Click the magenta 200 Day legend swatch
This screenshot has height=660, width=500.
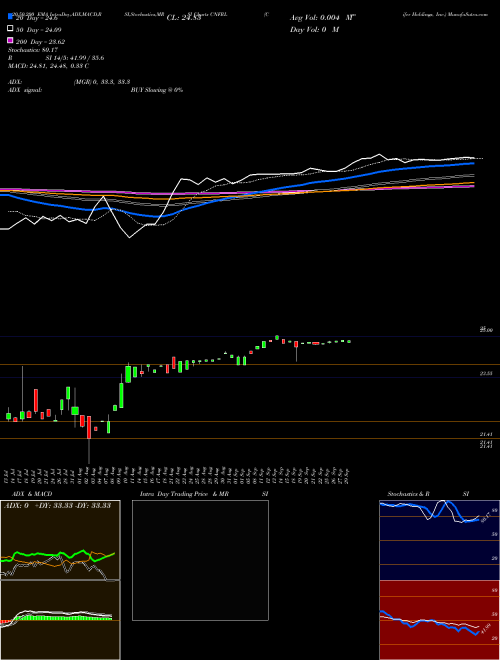[11, 40]
